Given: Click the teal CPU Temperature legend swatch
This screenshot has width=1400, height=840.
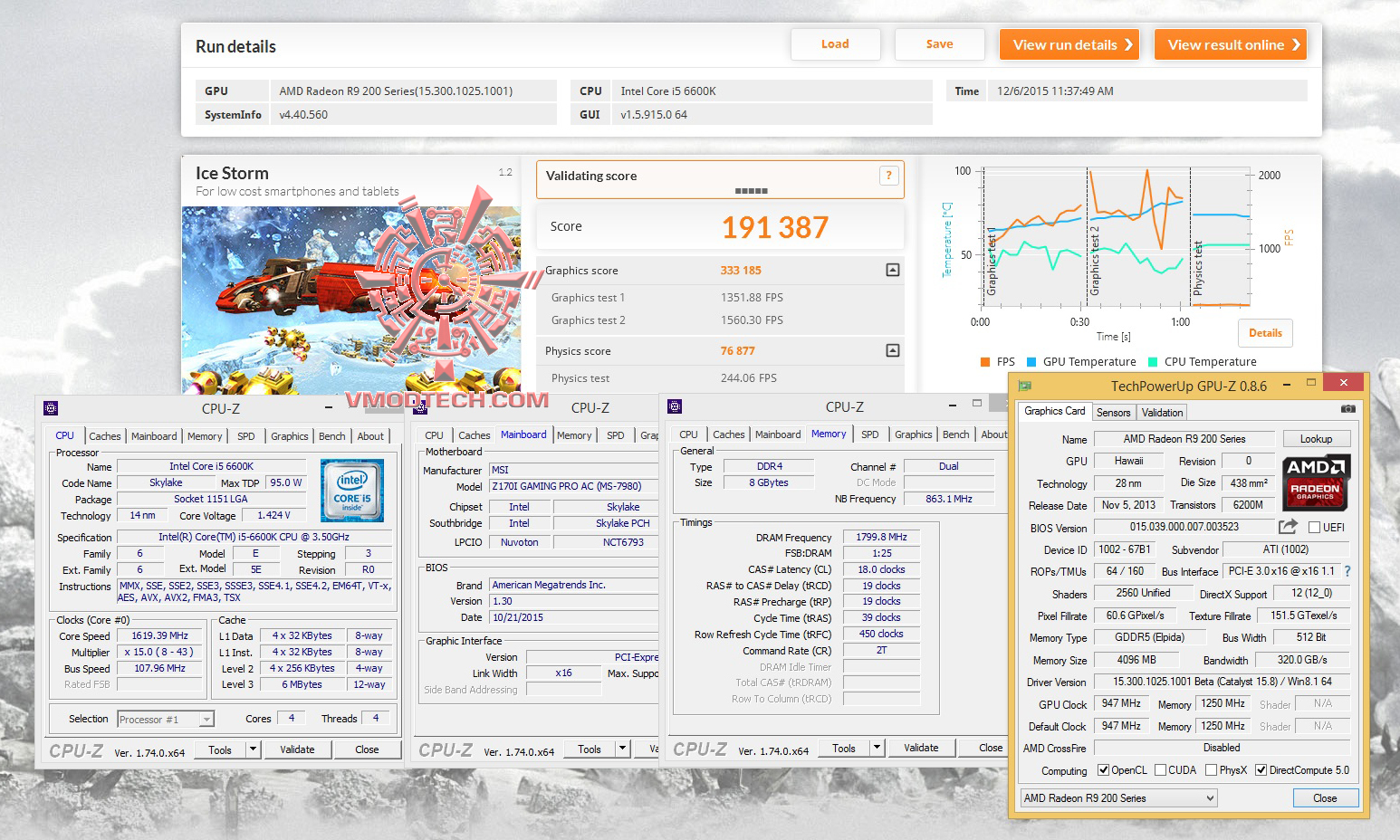Looking at the screenshot, I should click(x=1152, y=362).
